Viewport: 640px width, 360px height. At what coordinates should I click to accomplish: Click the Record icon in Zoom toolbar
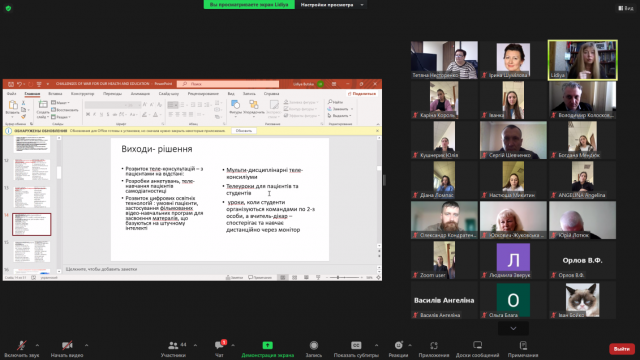click(x=313, y=345)
